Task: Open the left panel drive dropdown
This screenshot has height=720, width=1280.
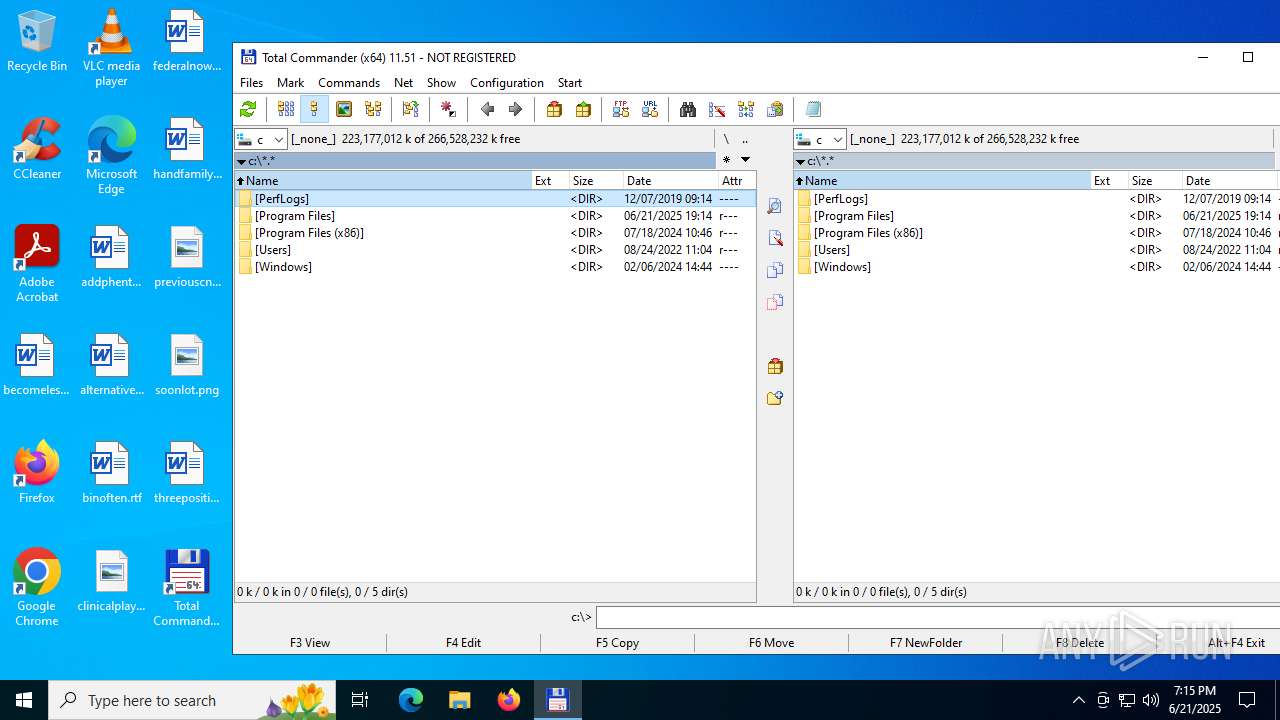Action: (x=261, y=139)
